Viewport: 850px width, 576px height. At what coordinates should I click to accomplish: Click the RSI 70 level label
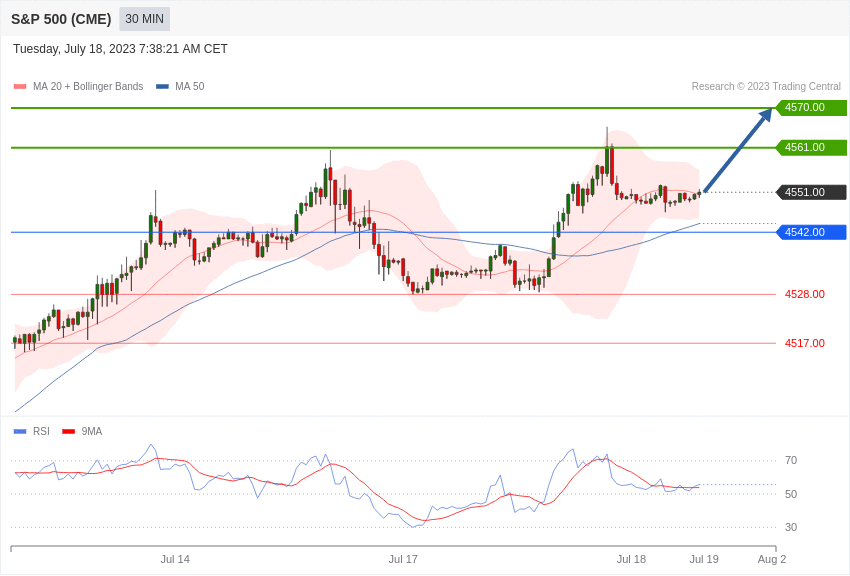[x=791, y=460]
